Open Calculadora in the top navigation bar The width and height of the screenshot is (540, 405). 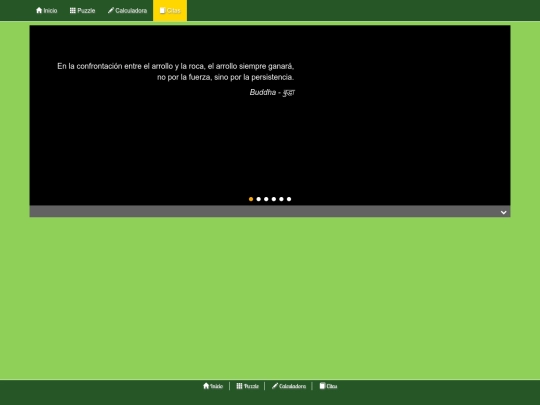coord(127,10)
